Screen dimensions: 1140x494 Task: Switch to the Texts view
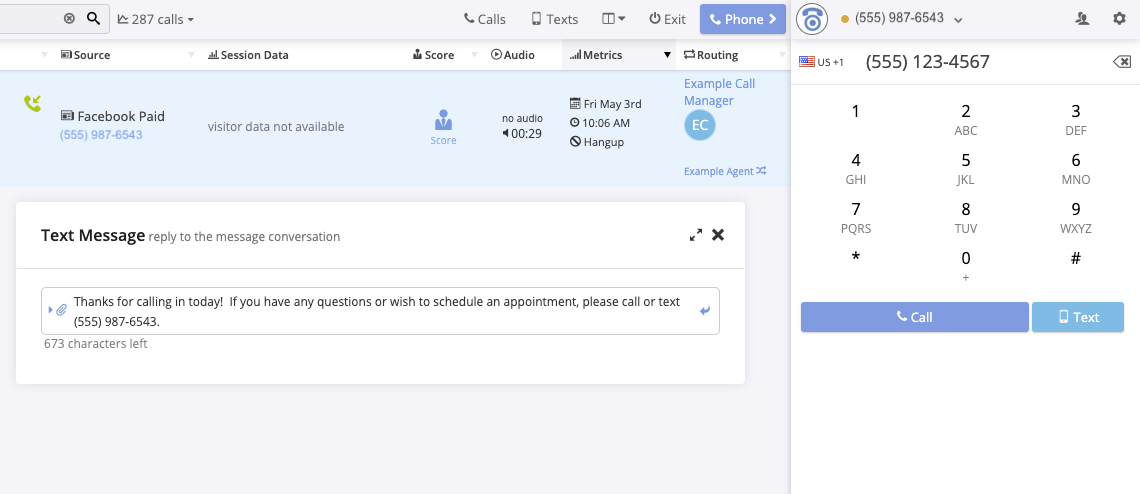554,19
